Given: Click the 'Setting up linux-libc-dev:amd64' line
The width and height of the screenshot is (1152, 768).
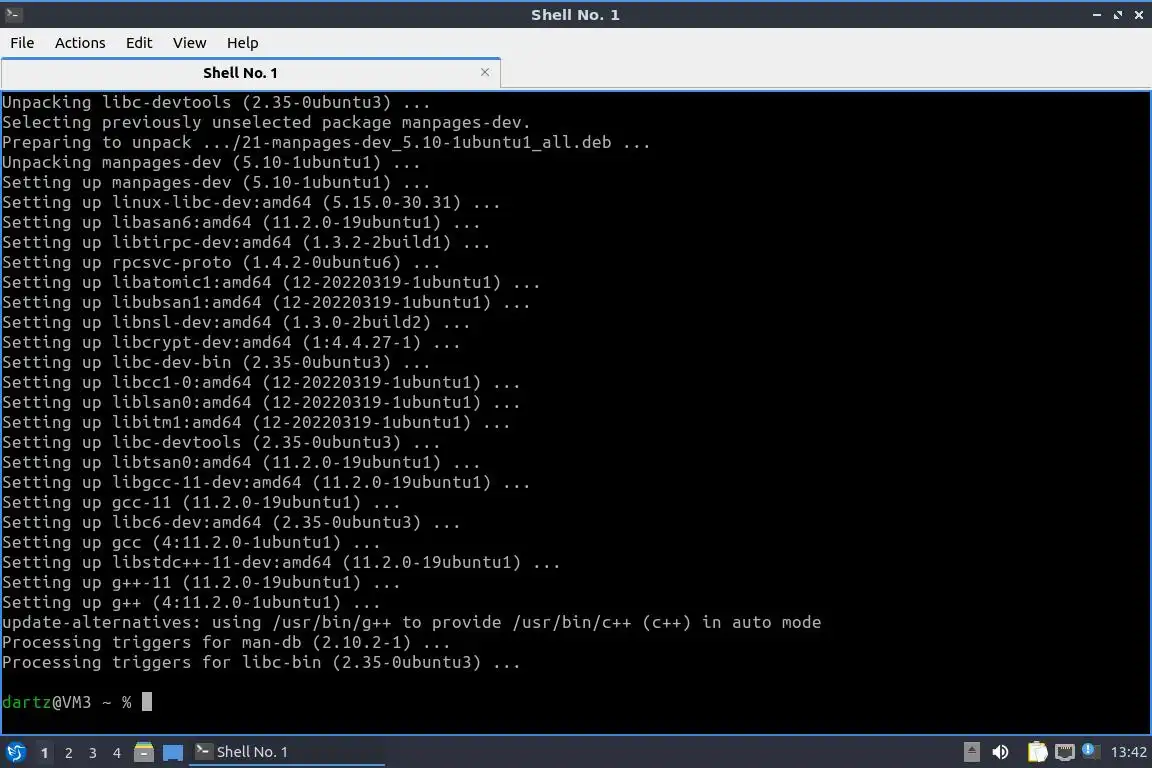Looking at the screenshot, I should pyautogui.click(x=251, y=202).
